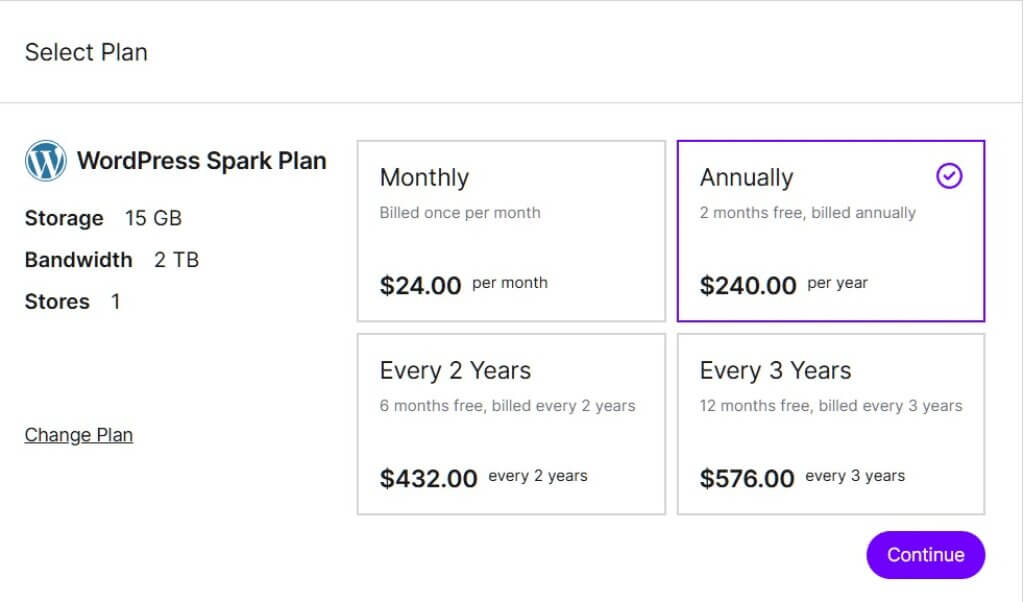This screenshot has height=602, width=1024.
Task: Choose the Every 2 Years plan
Action: pos(511,424)
